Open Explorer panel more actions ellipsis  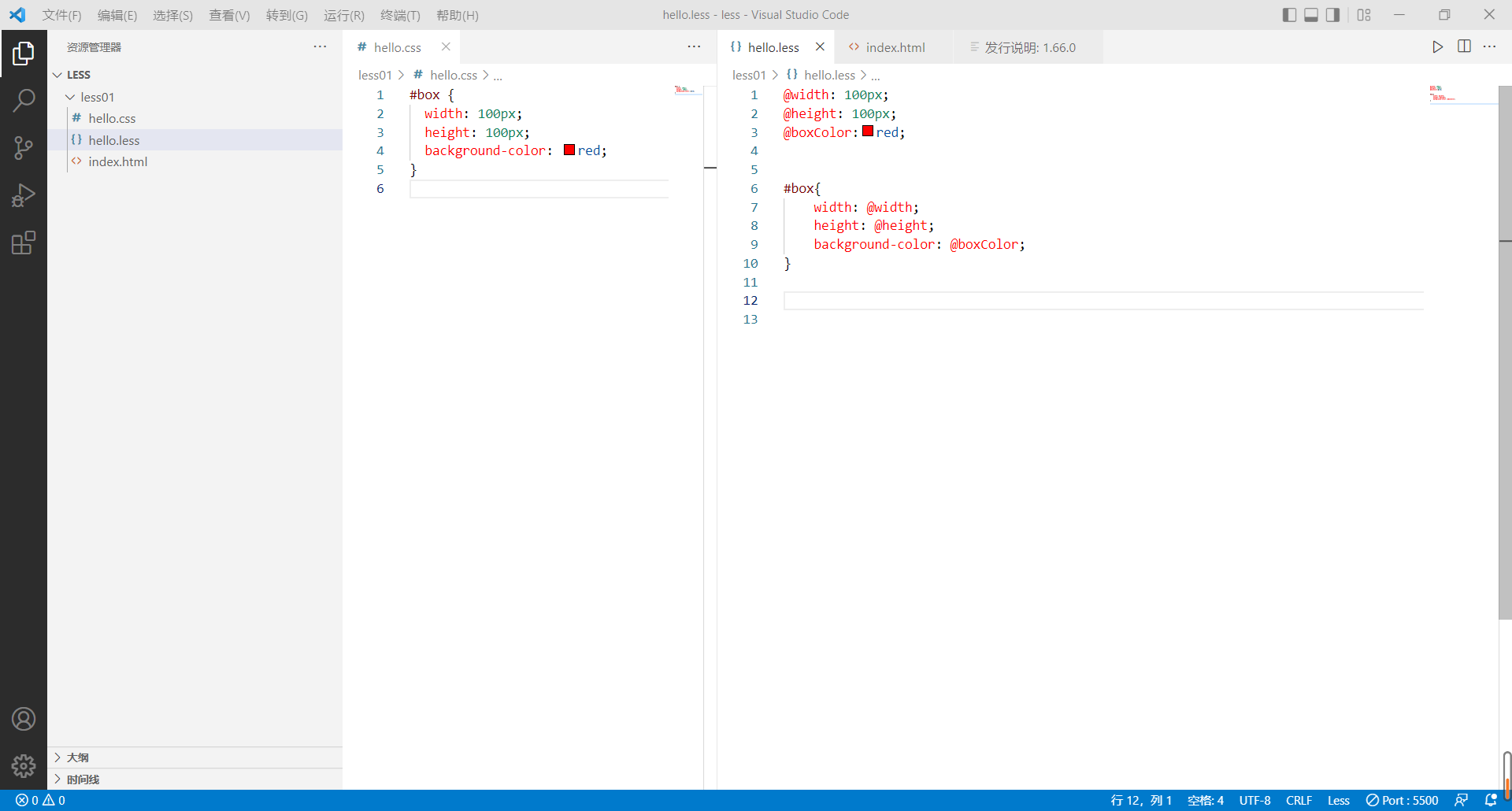click(320, 47)
